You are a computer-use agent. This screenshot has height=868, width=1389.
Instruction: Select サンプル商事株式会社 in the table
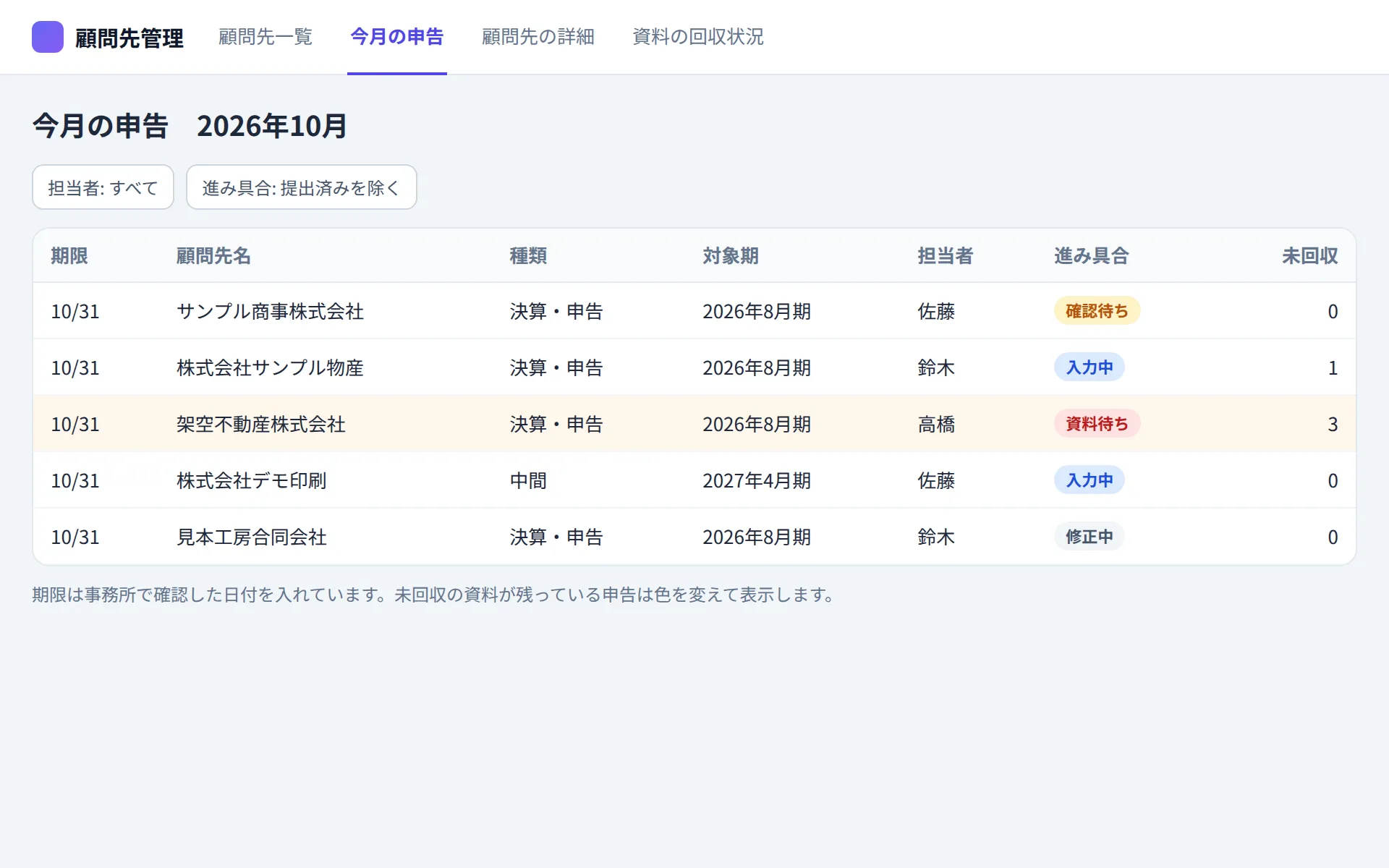pos(270,312)
